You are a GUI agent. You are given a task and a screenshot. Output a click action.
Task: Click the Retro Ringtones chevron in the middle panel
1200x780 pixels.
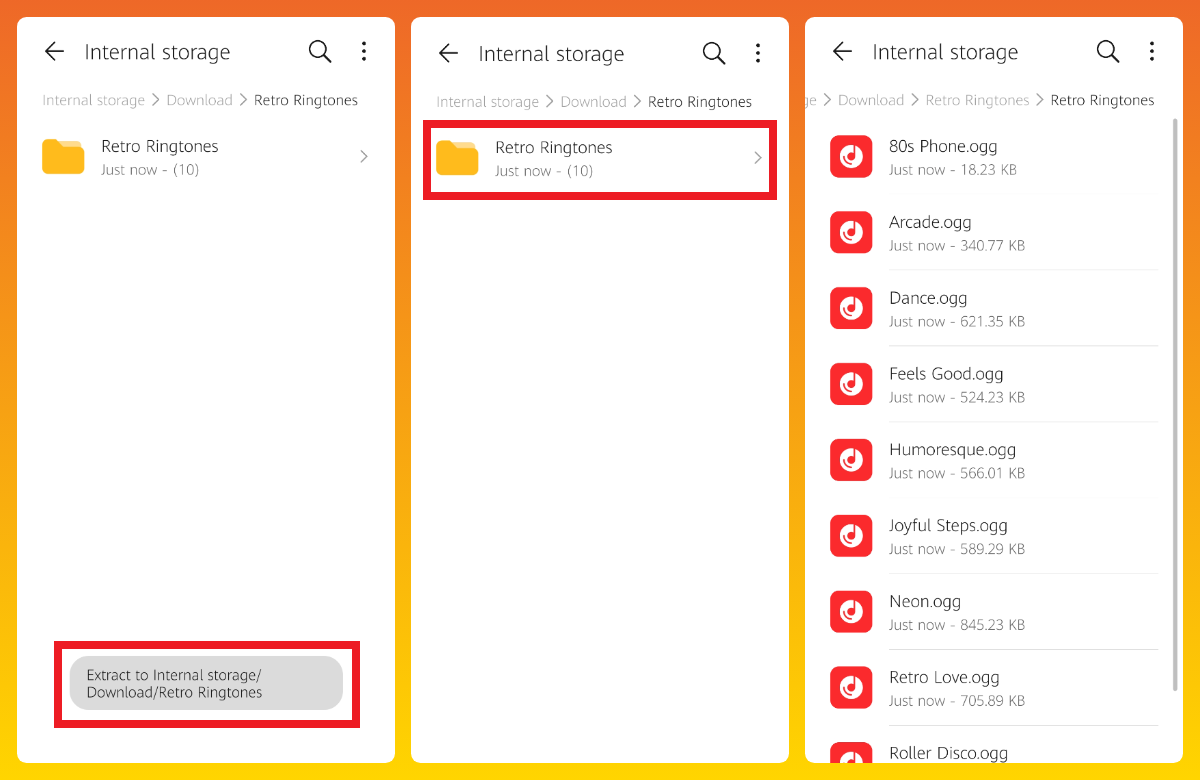[758, 158]
